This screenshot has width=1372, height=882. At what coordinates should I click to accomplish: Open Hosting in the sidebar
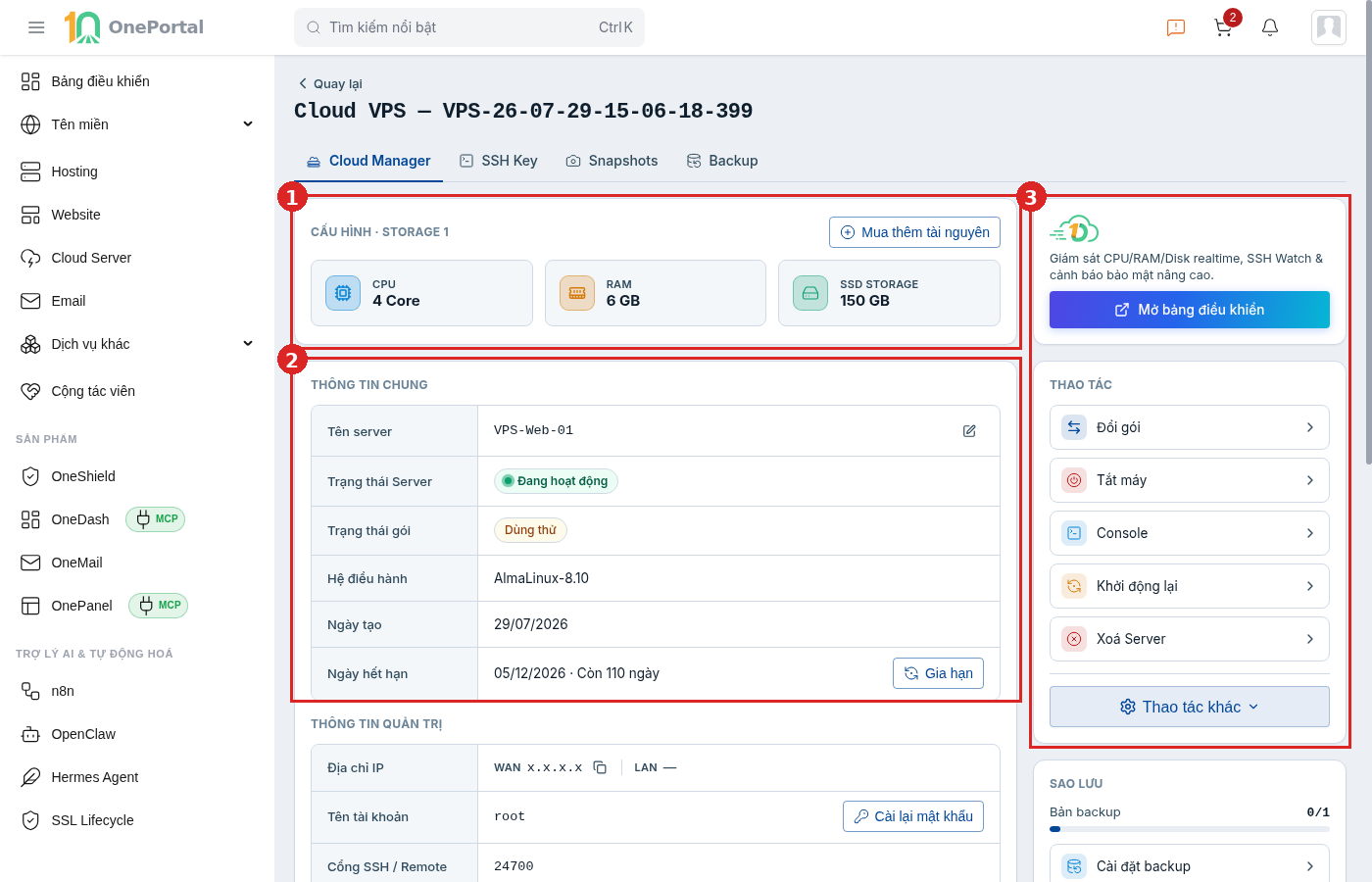pos(137,171)
